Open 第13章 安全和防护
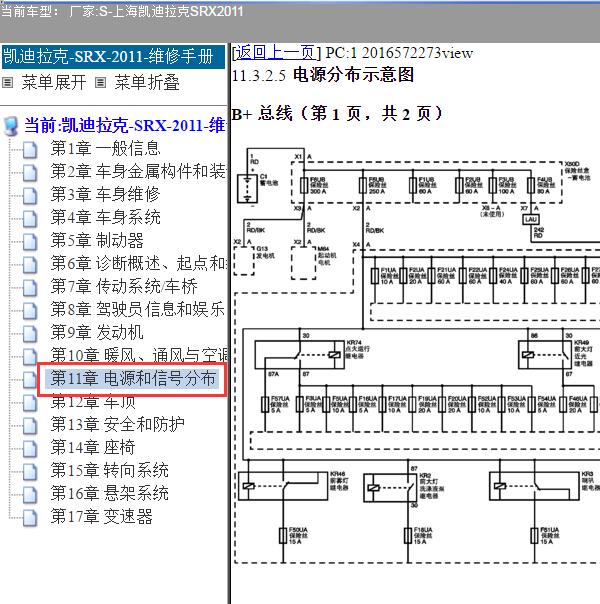600x604 pixels. click(117, 424)
